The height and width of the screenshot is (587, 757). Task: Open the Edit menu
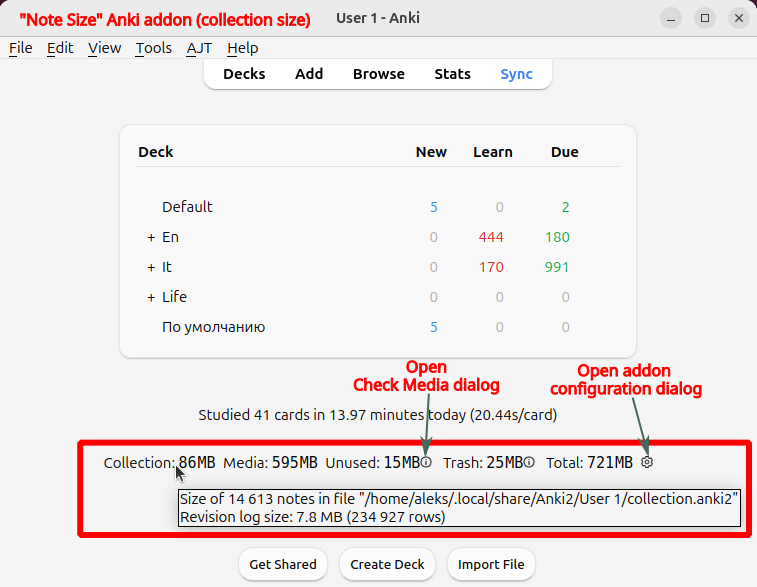tap(60, 48)
